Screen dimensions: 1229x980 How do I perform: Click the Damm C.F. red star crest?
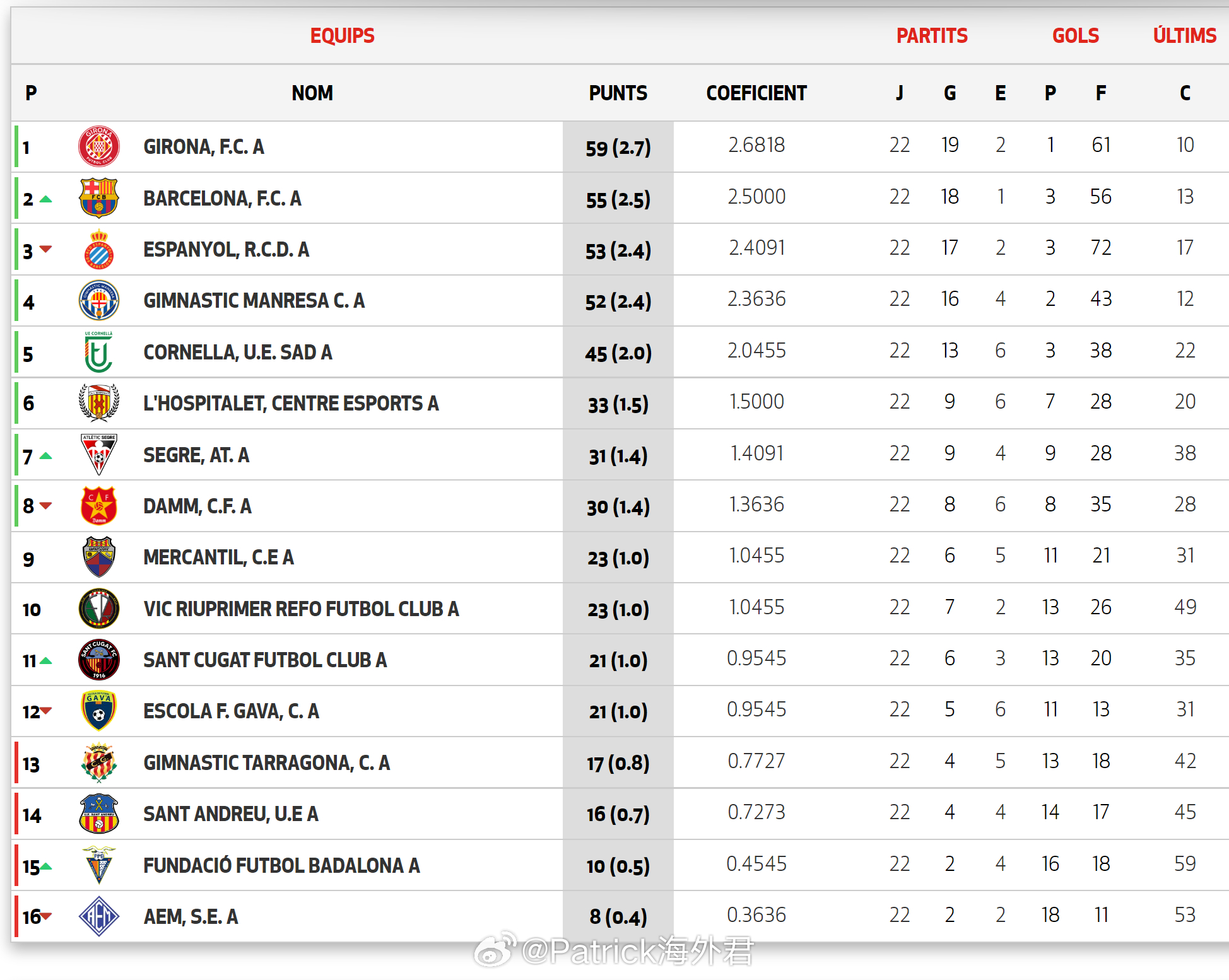(x=98, y=506)
